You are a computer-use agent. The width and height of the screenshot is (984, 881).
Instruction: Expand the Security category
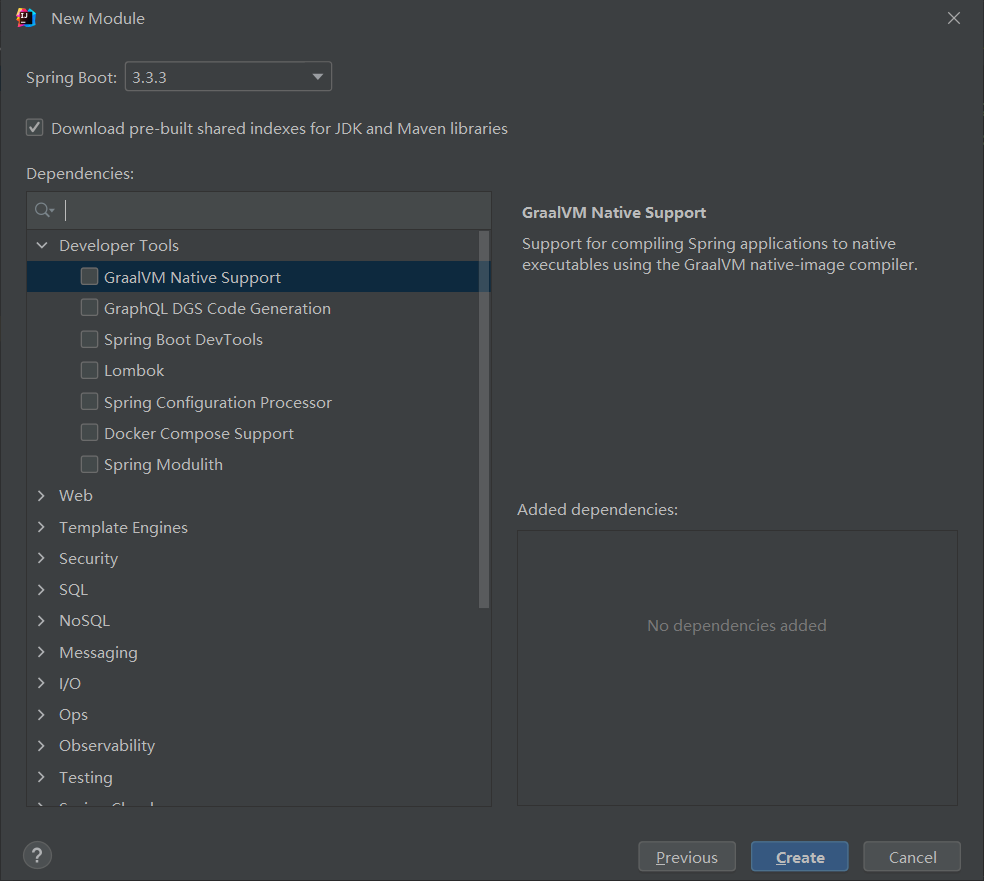point(42,558)
